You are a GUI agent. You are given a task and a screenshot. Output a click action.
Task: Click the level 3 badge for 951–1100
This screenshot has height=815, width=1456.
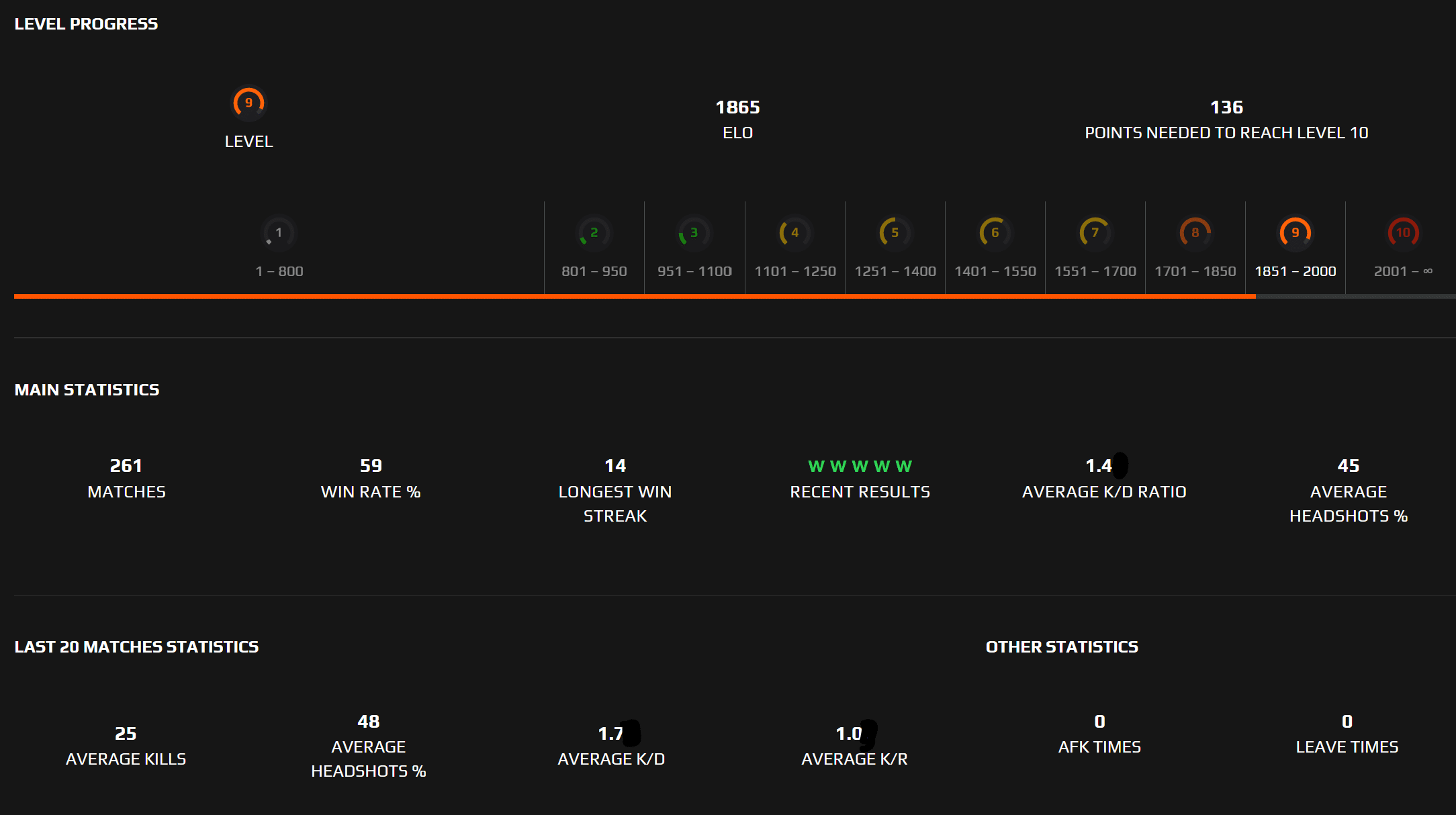pyautogui.click(x=694, y=233)
